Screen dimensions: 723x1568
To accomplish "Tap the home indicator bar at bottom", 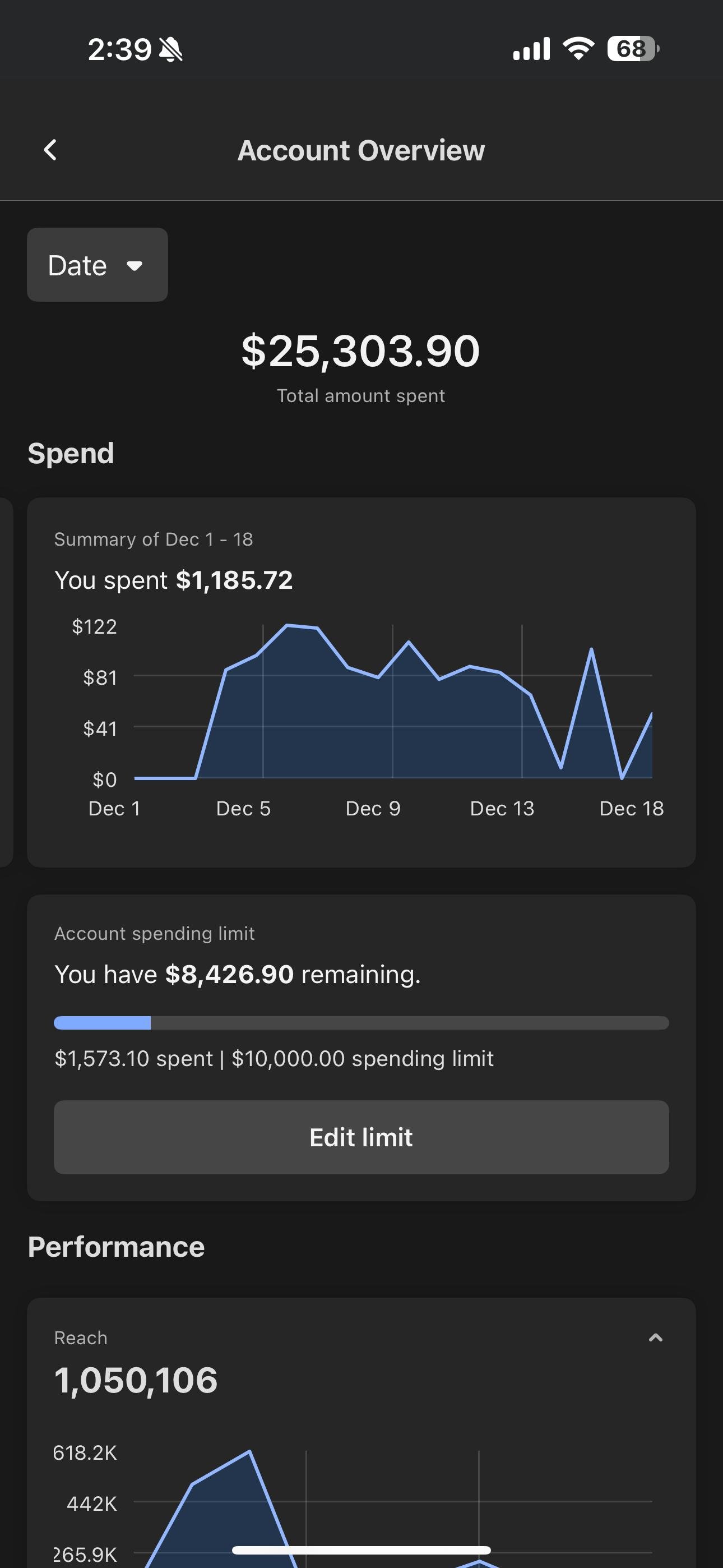I will [x=361, y=1549].
